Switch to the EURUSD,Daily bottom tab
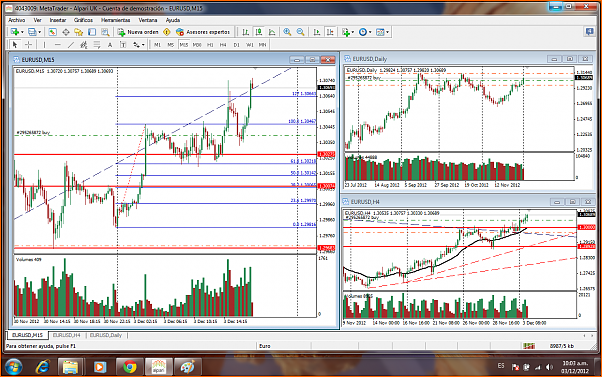This screenshot has width=602, height=377. coord(106,335)
